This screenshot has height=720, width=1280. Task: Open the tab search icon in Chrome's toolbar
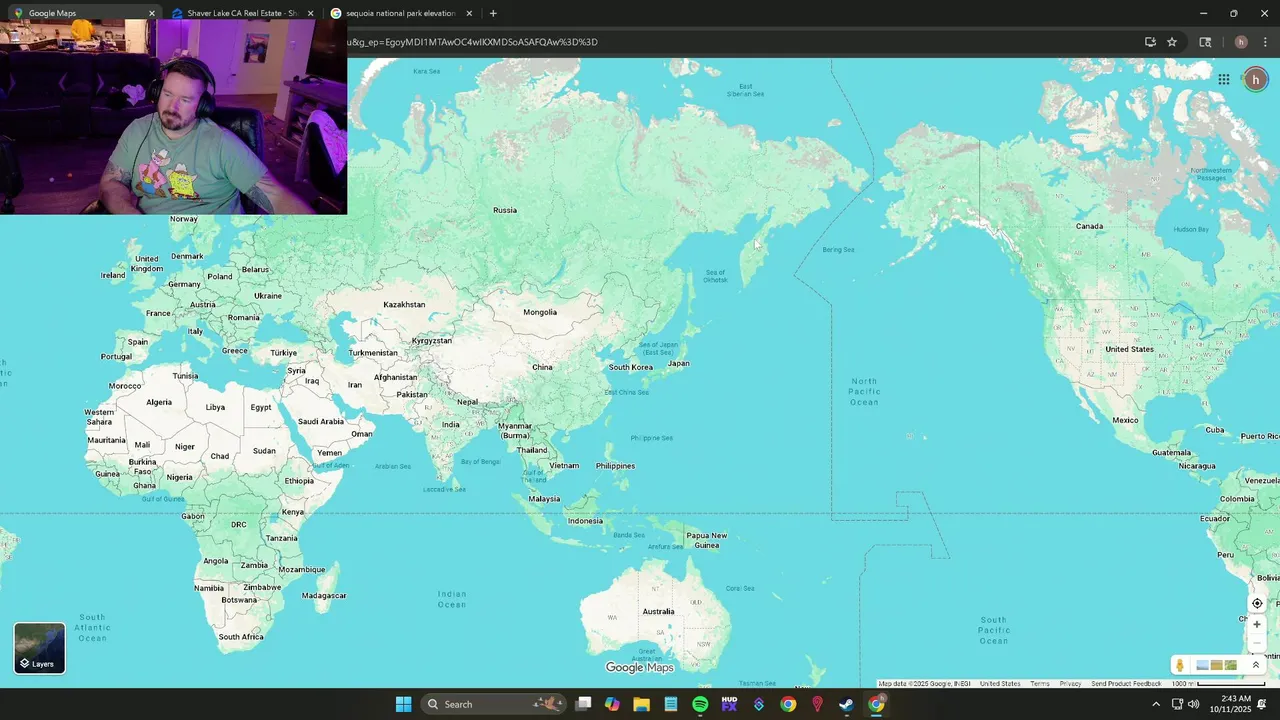pyautogui.click(x=1205, y=42)
